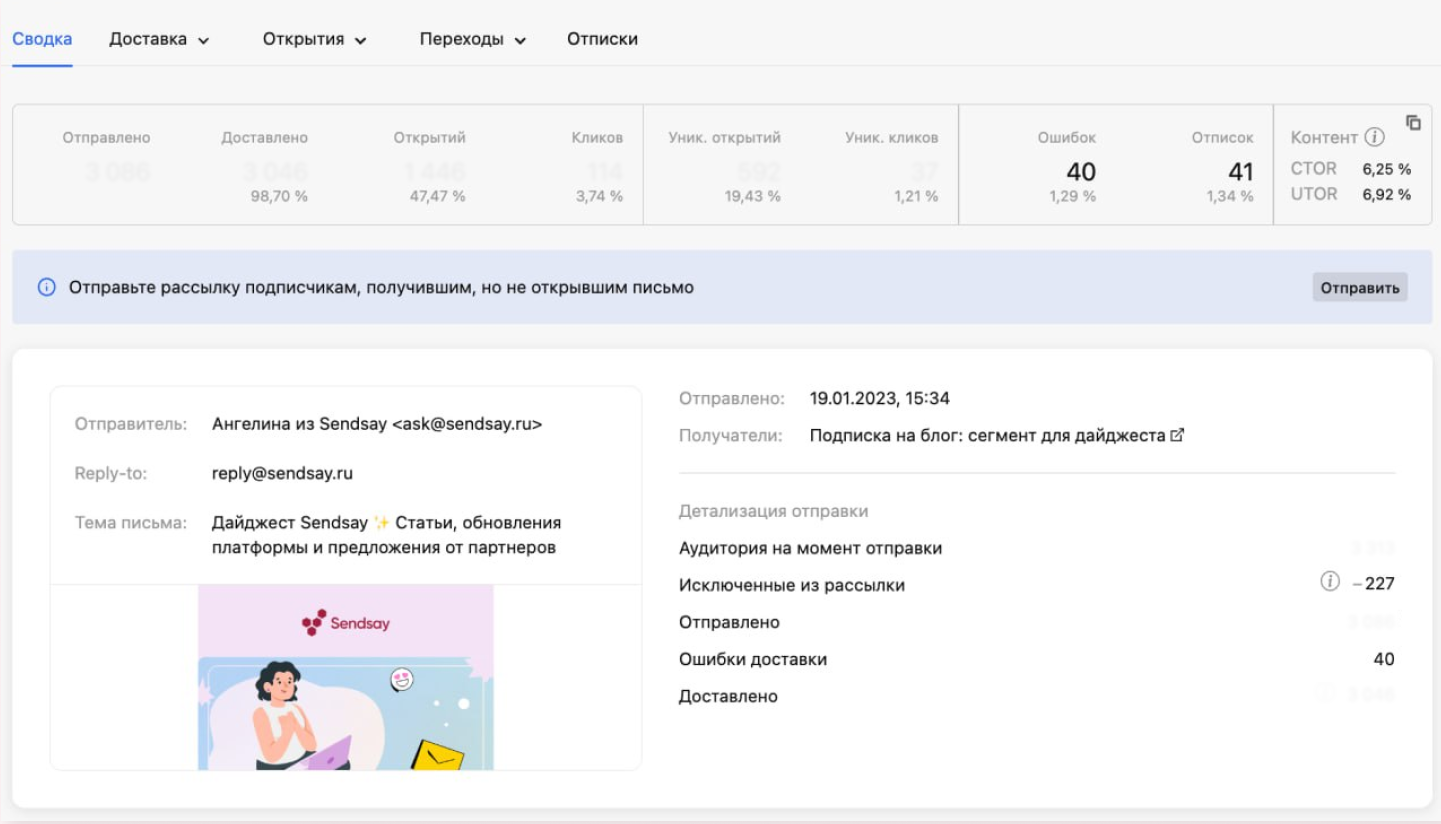Click the Отписок 41 statistic
The width and height of the screenshot is (1441, 824).
[x=1223, y=167]
